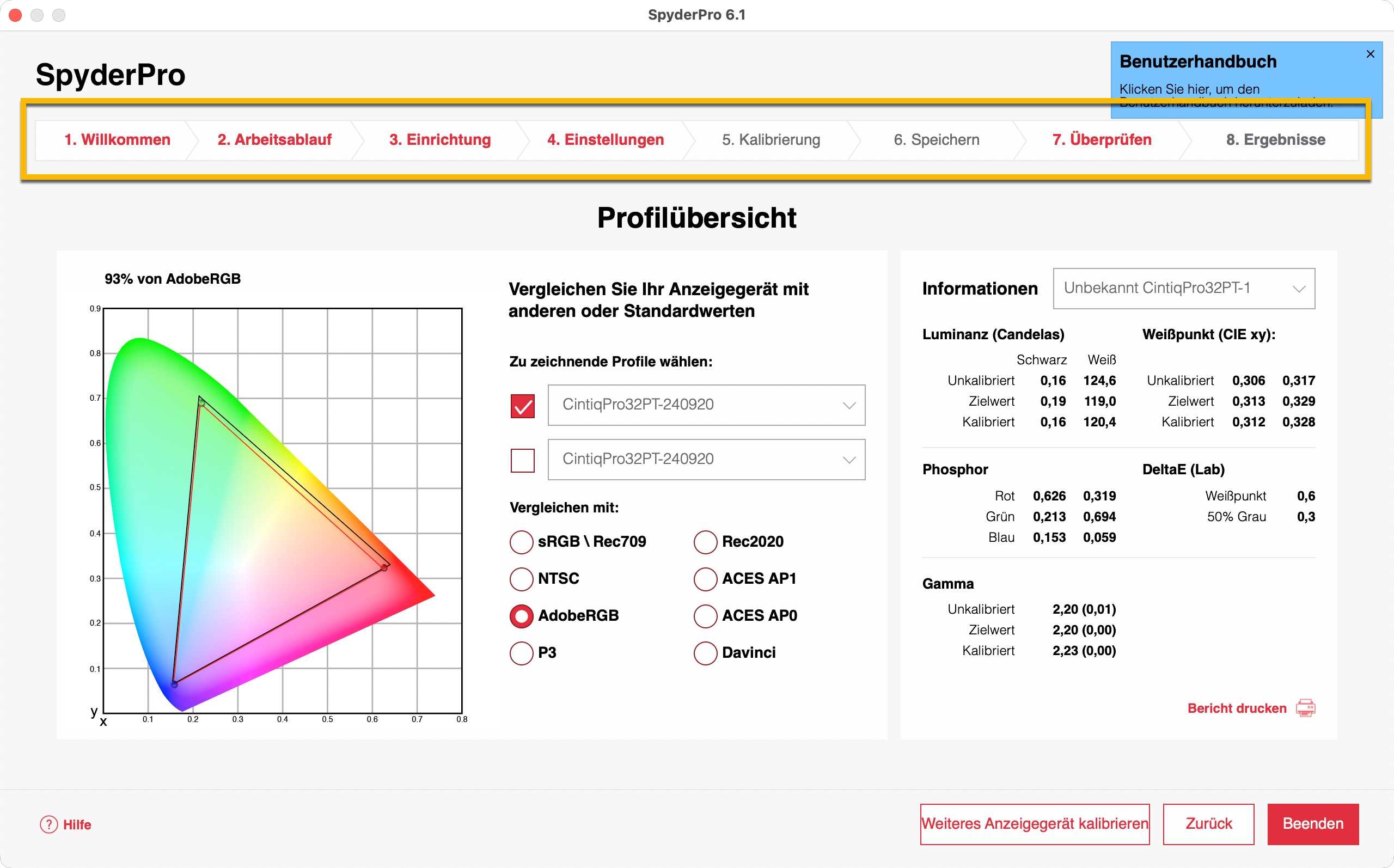The width and height of the screenshot is (1394, 868).
Task: Click the red vertex marker on the gamut chart
Action: pos(384,567)
